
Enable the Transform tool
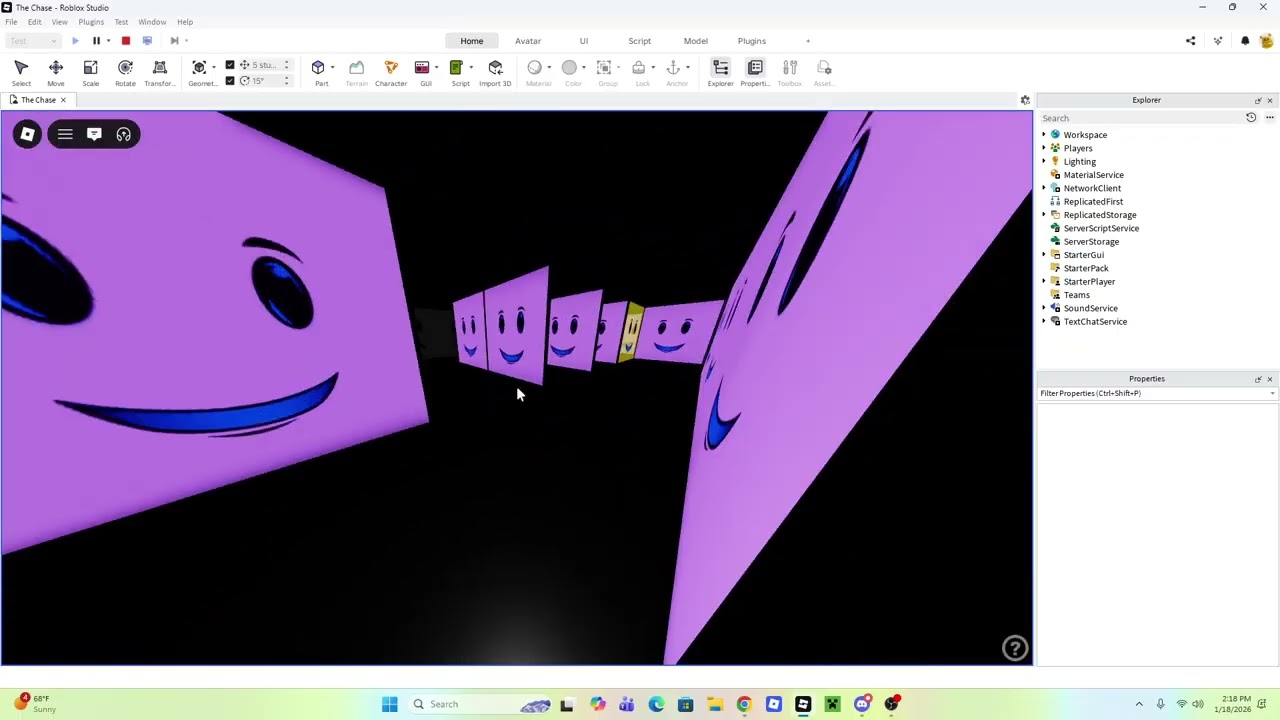click(159, 72)
